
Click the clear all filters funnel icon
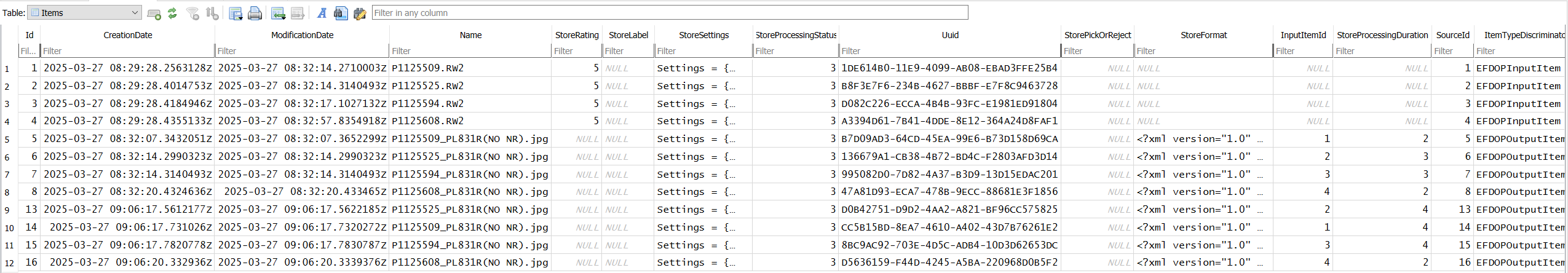pos(193,13)
